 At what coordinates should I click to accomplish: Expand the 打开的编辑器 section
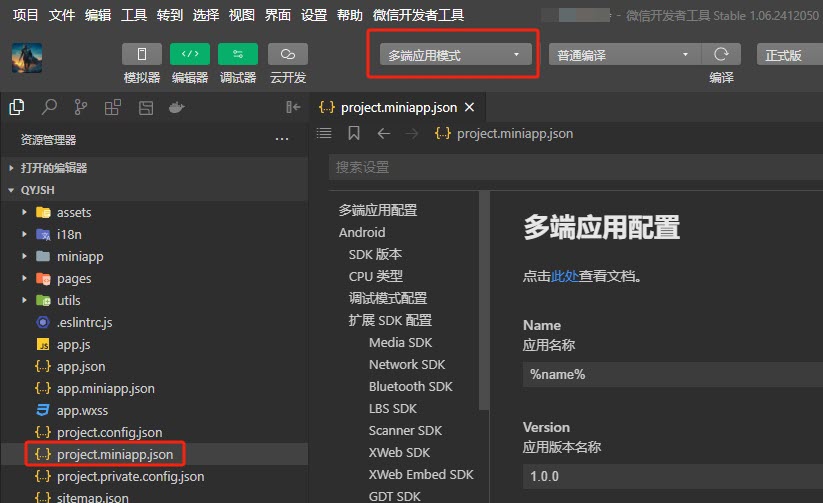click(x=154, y=168)
